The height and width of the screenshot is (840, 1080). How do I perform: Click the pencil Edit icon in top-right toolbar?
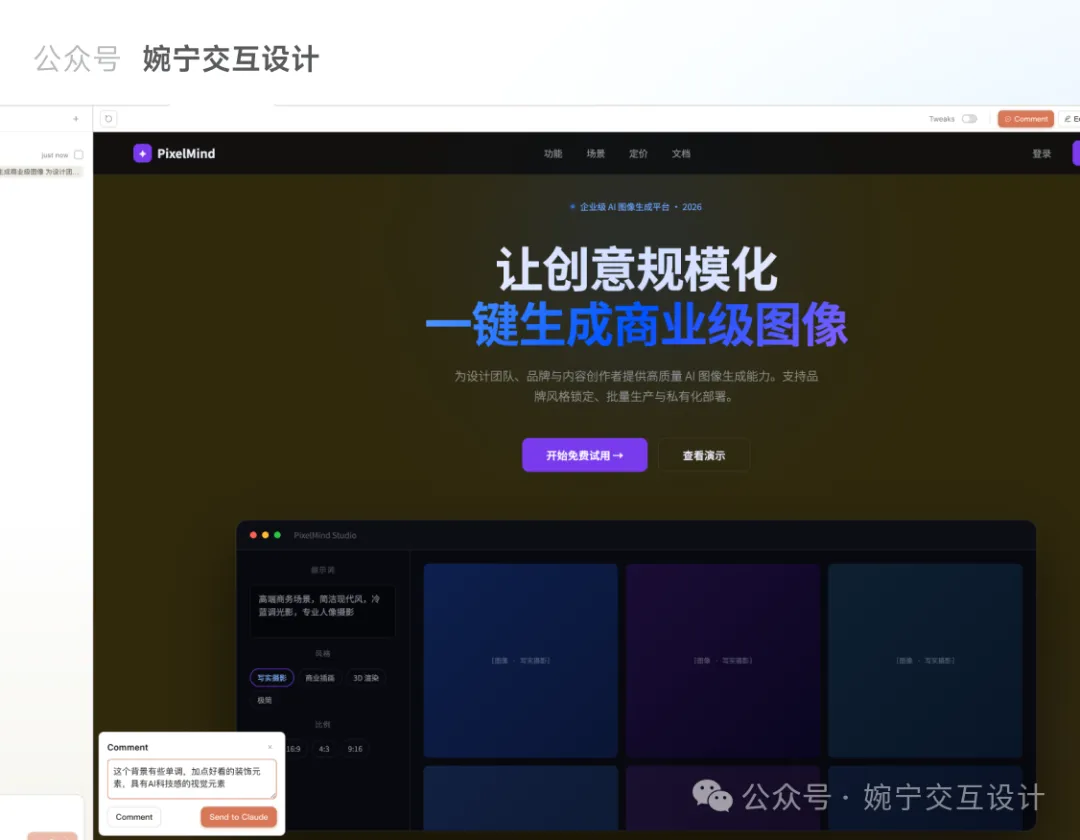[1069, 118]
